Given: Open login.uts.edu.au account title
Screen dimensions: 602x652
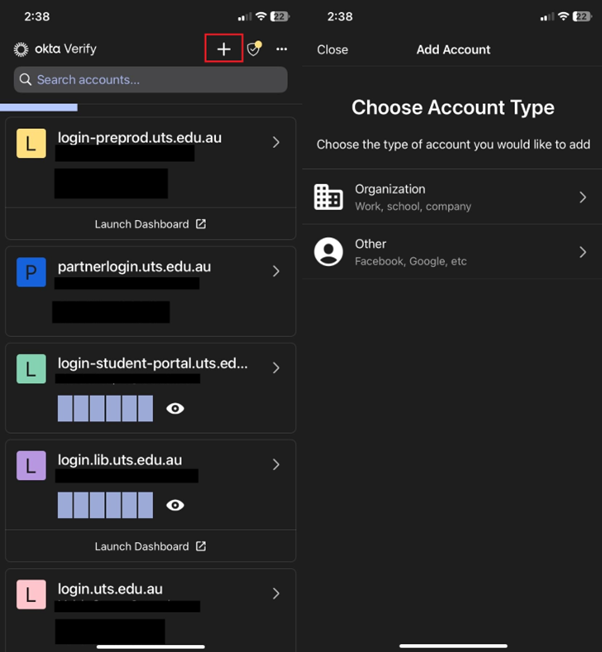Looking at the screenshot, I should point(110,589).
